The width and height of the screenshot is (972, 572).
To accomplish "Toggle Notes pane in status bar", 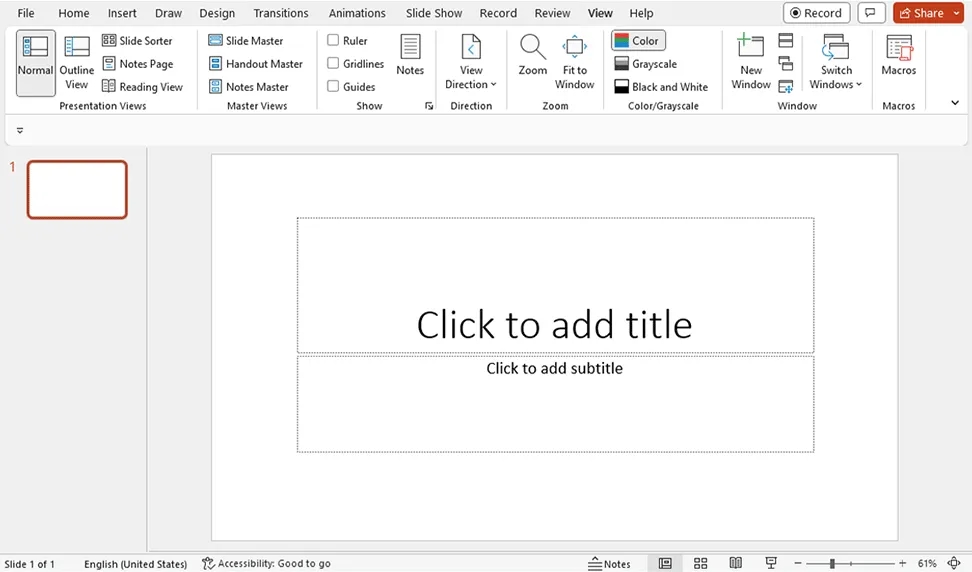I will click(610, 563).
